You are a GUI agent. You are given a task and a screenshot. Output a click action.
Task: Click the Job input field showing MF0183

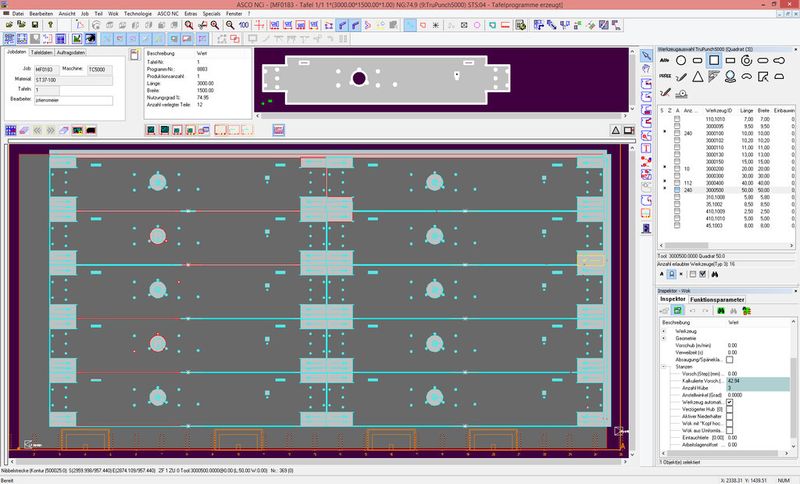tap(46, 69)
